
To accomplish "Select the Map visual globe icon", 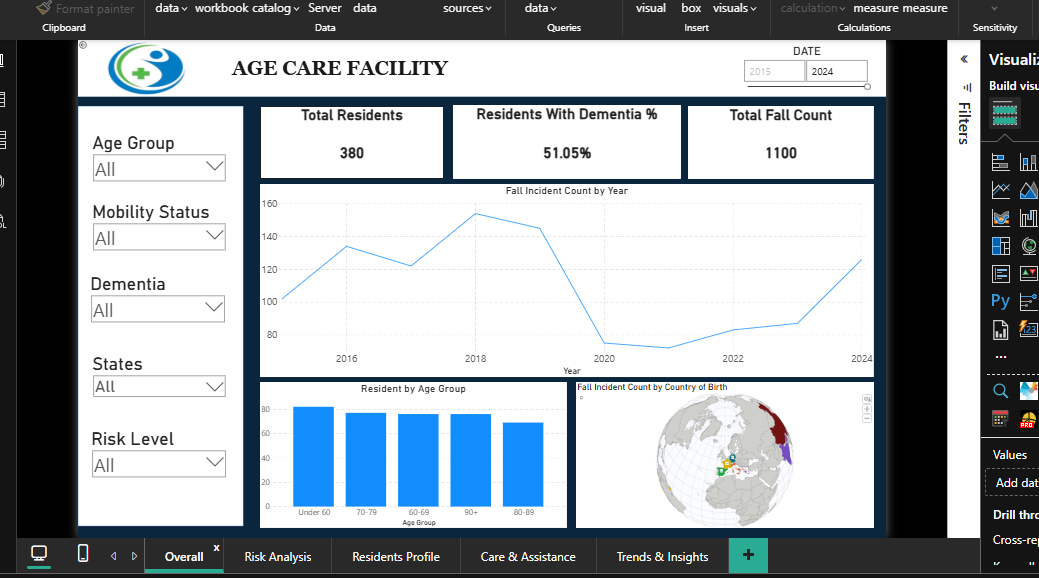I will tap(1030, 245).
